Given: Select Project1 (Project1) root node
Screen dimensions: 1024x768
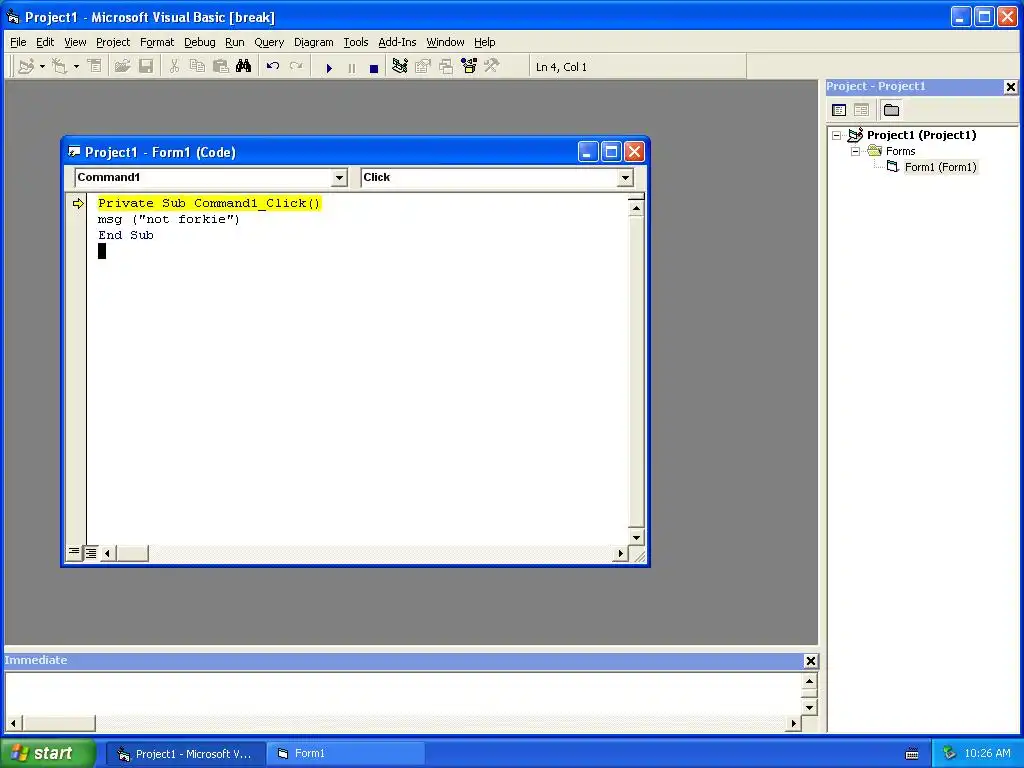Looking at the screenshot, I should [921, 135].
